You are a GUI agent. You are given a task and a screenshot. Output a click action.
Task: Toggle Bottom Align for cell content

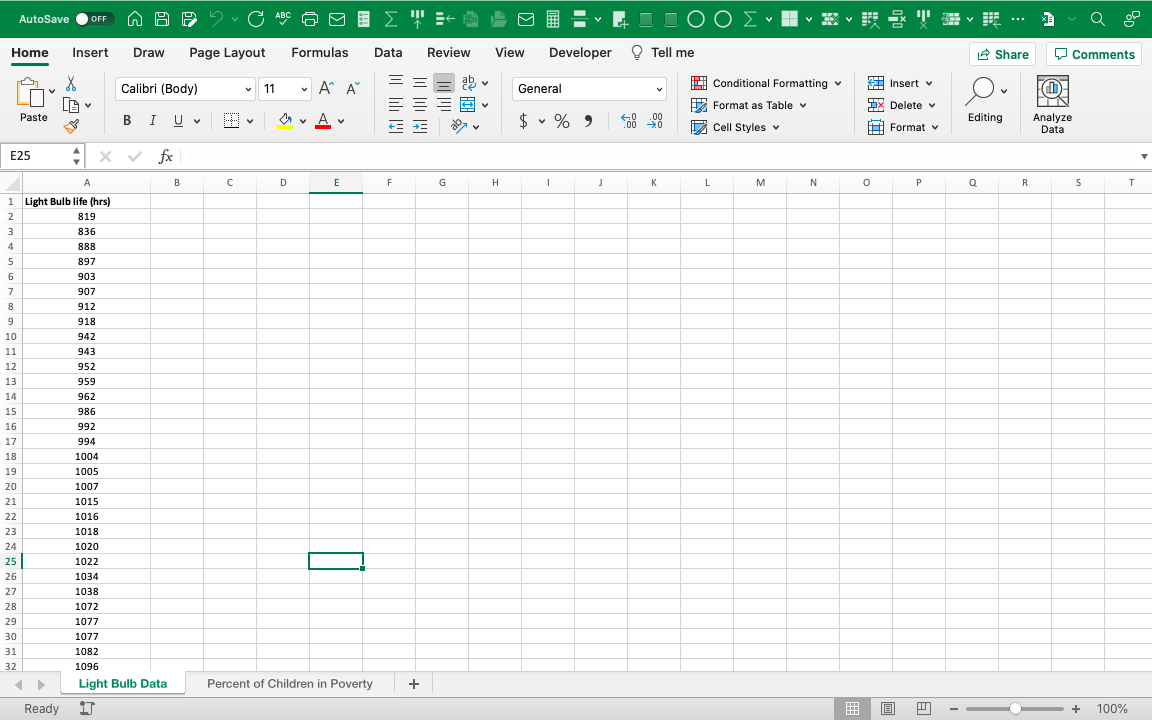444,83
